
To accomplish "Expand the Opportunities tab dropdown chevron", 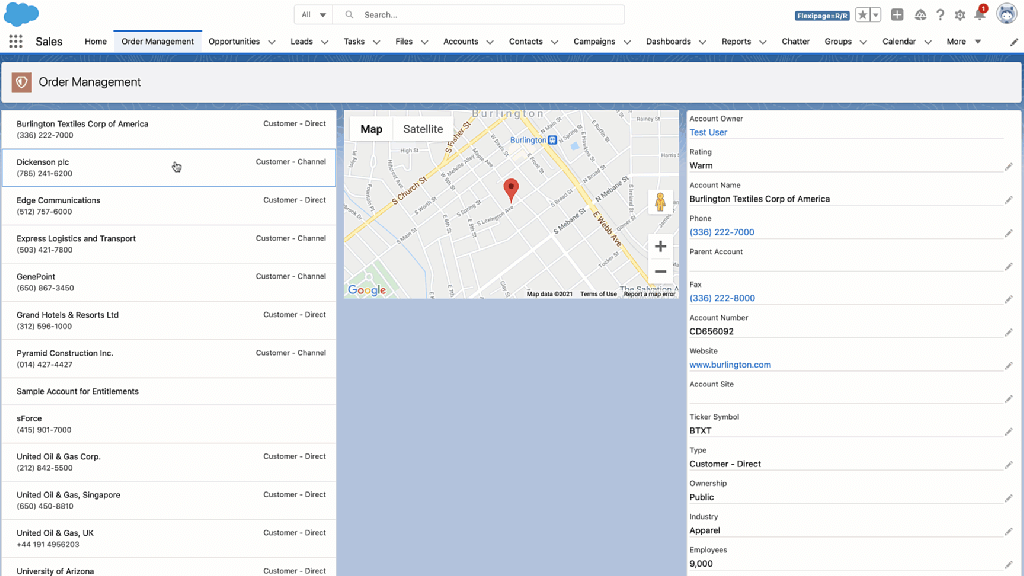I will 270,42.
